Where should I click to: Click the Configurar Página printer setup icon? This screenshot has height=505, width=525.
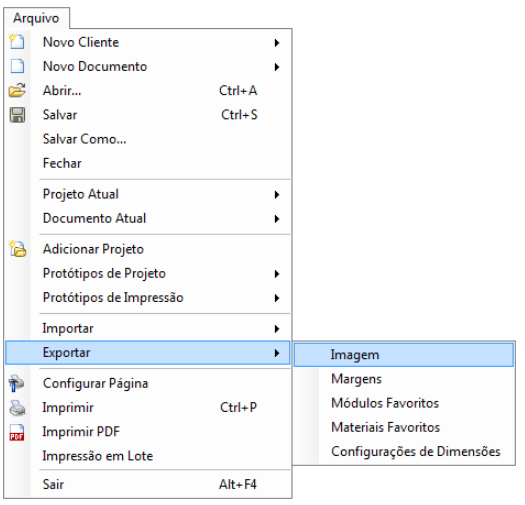[16, 383]
